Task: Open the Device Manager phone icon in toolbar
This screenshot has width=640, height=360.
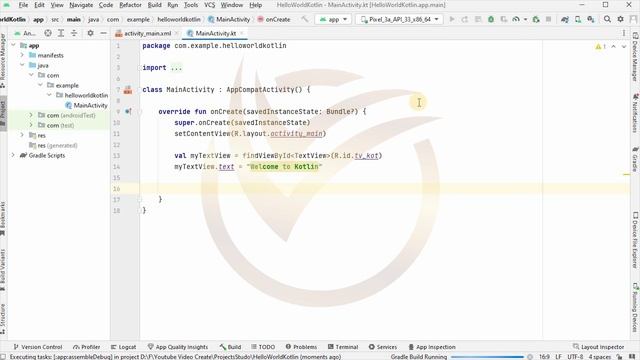Action: 578,19
